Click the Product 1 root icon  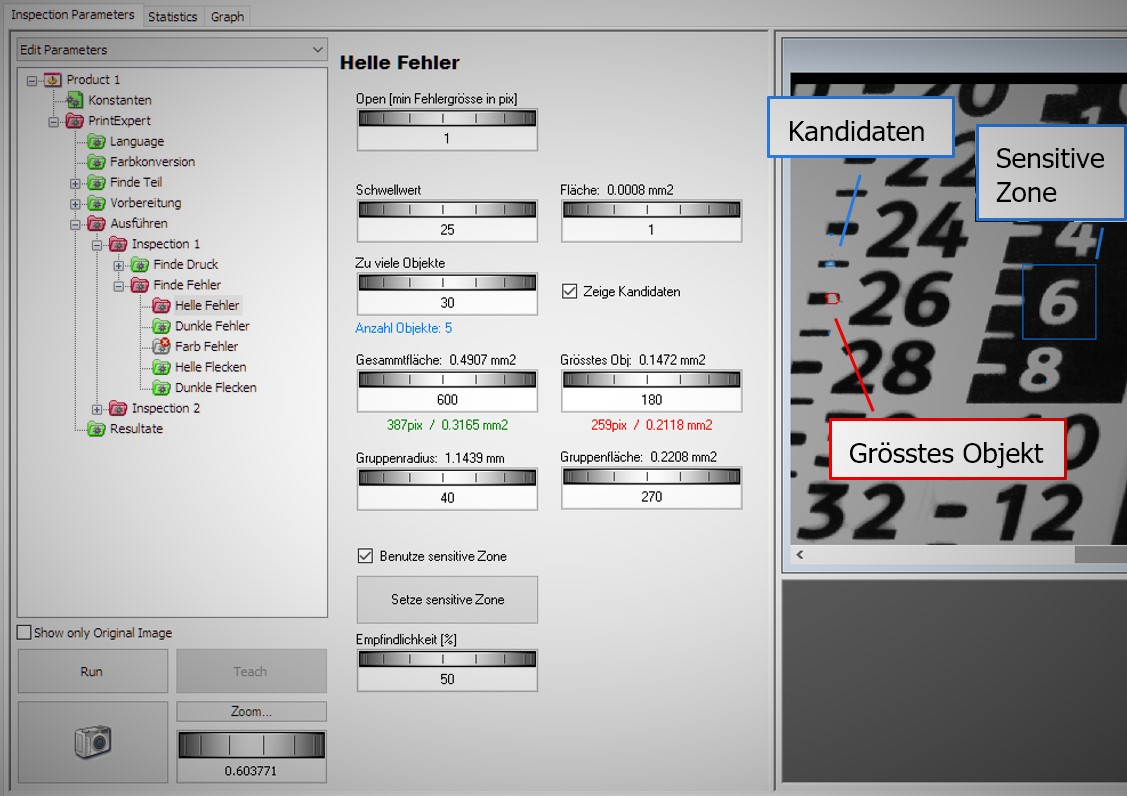53,80
